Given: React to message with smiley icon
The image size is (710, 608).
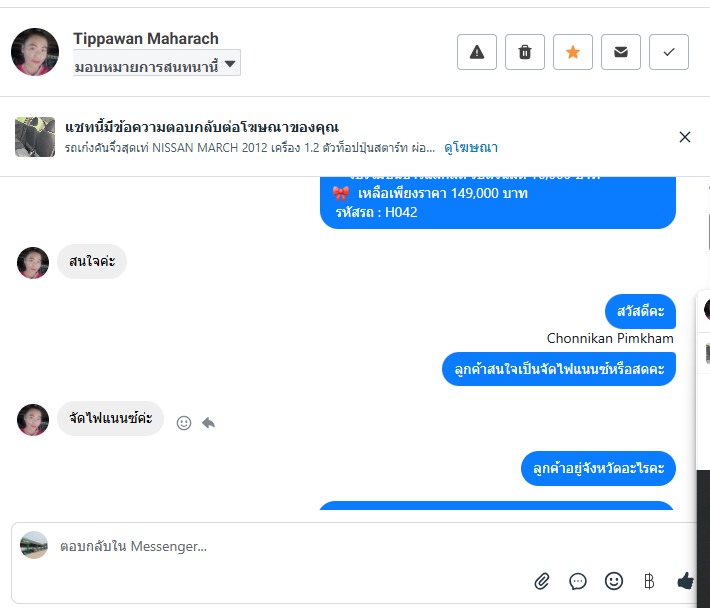Looking at the screenshot, I should [184, 422].
